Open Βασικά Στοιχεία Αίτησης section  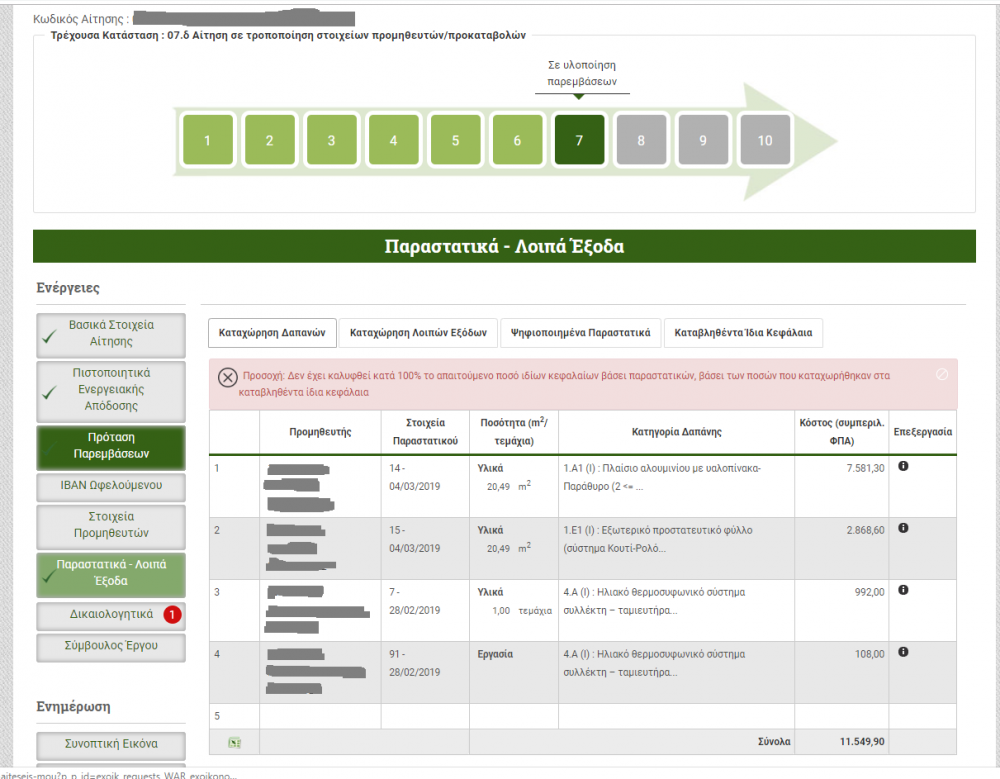111,334
